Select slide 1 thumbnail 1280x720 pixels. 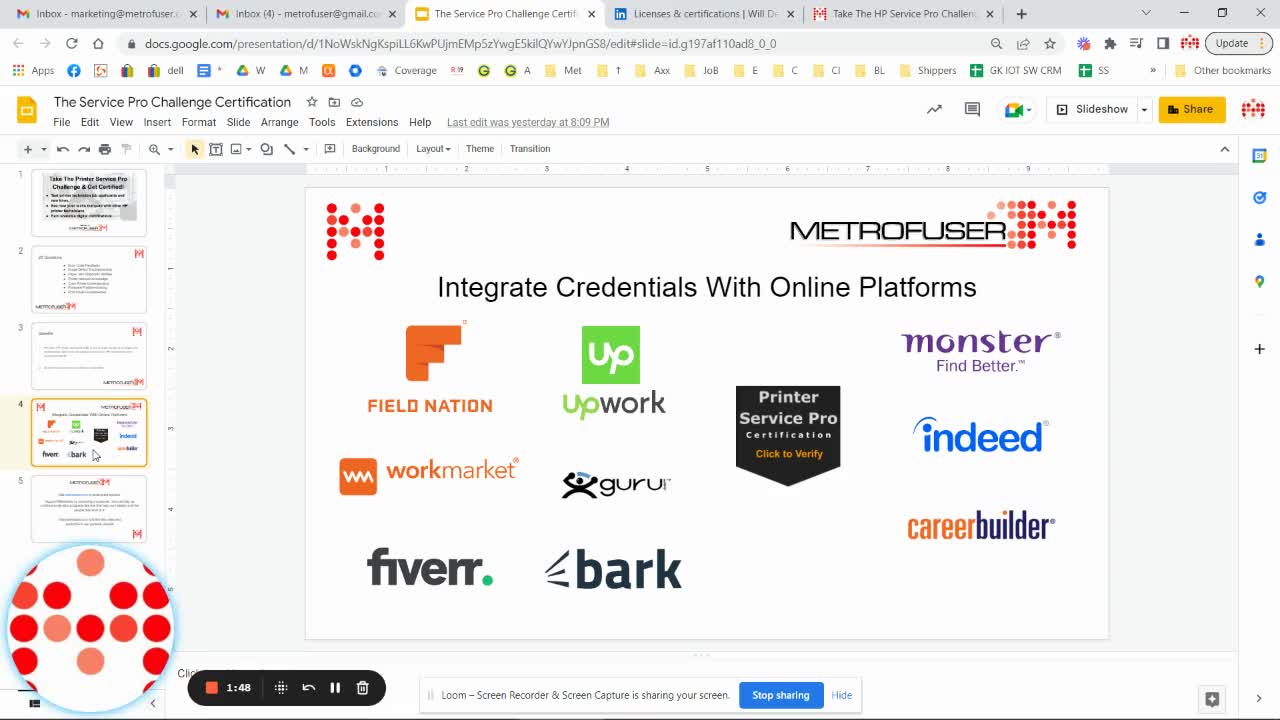pyautogui.click(x=89, y=203)
